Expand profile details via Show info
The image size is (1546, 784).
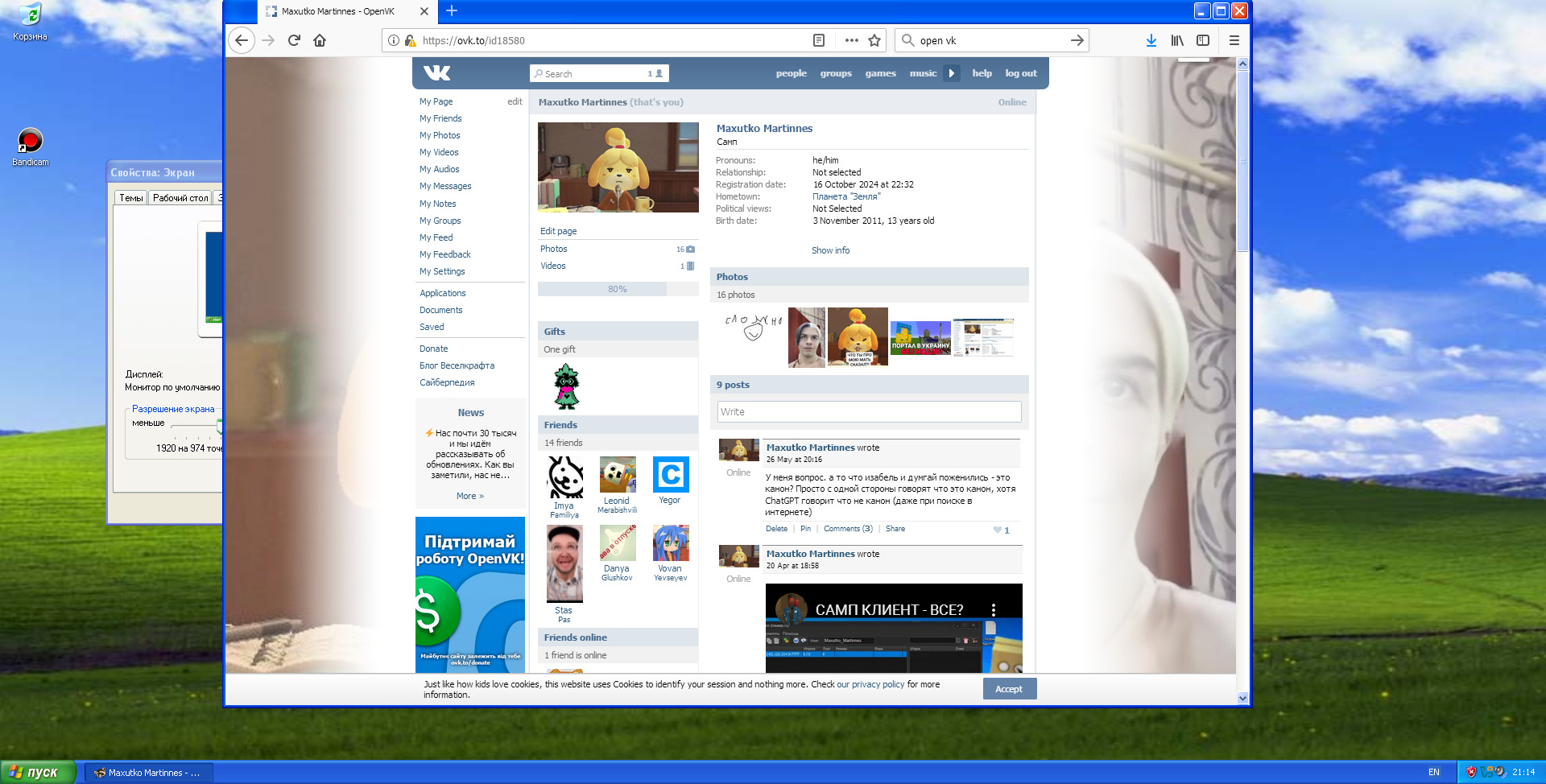(x=830, y=250)
